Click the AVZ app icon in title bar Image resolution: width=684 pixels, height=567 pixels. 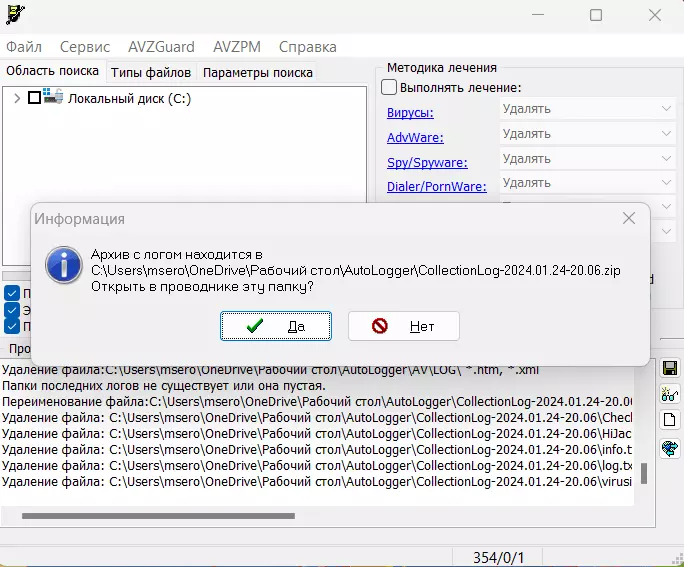pyautogui.click(x=14, y=15)
